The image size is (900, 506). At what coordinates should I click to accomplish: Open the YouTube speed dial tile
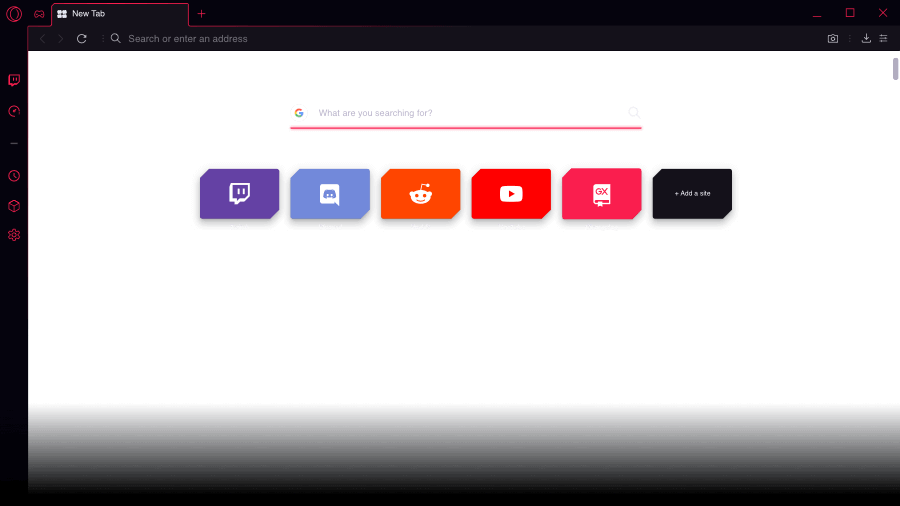tap(511, 194)
